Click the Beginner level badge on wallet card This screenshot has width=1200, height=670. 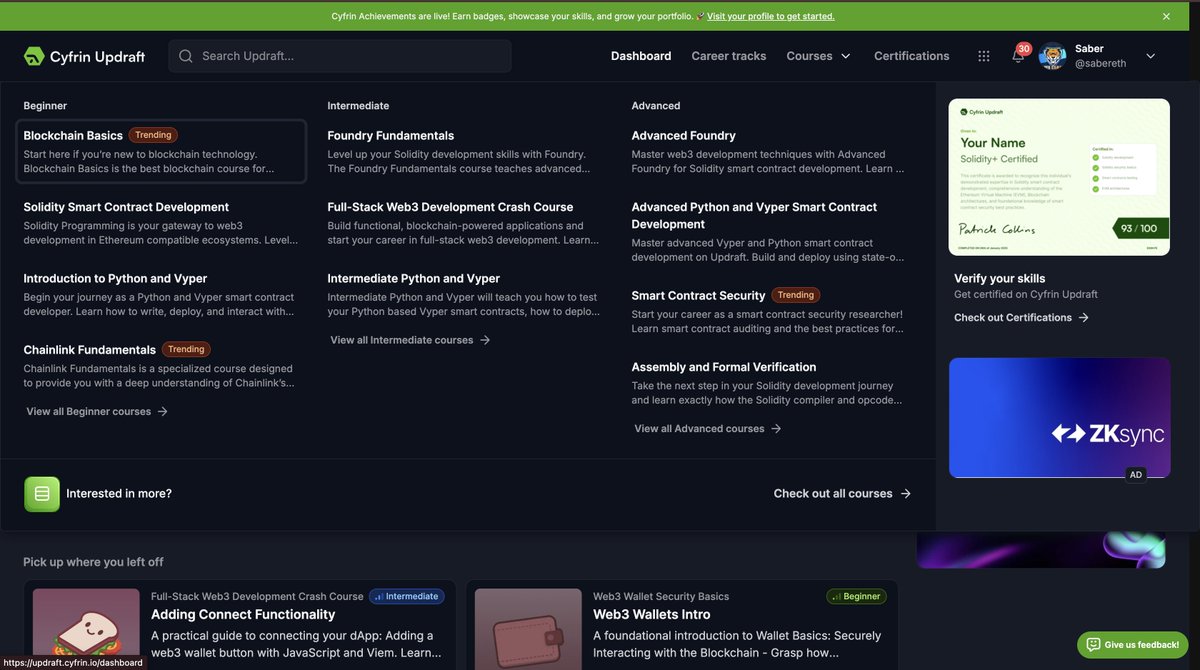click(x=856, y=596)
